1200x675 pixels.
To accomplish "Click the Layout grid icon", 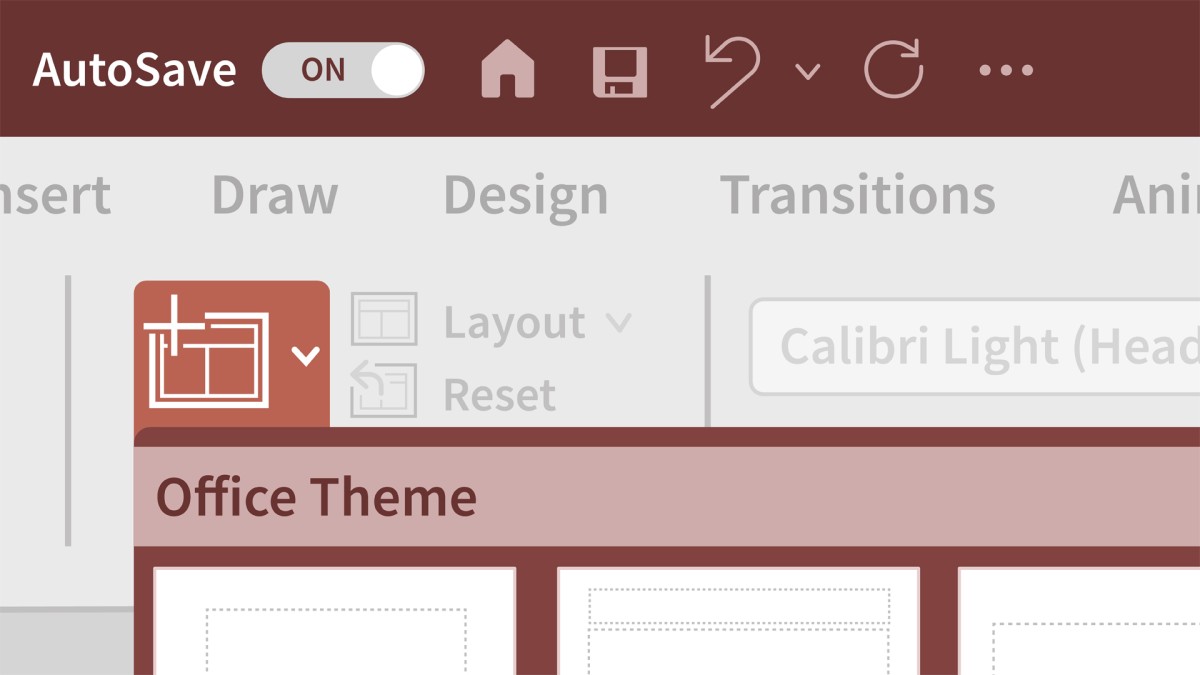I will tap(384, 320).
